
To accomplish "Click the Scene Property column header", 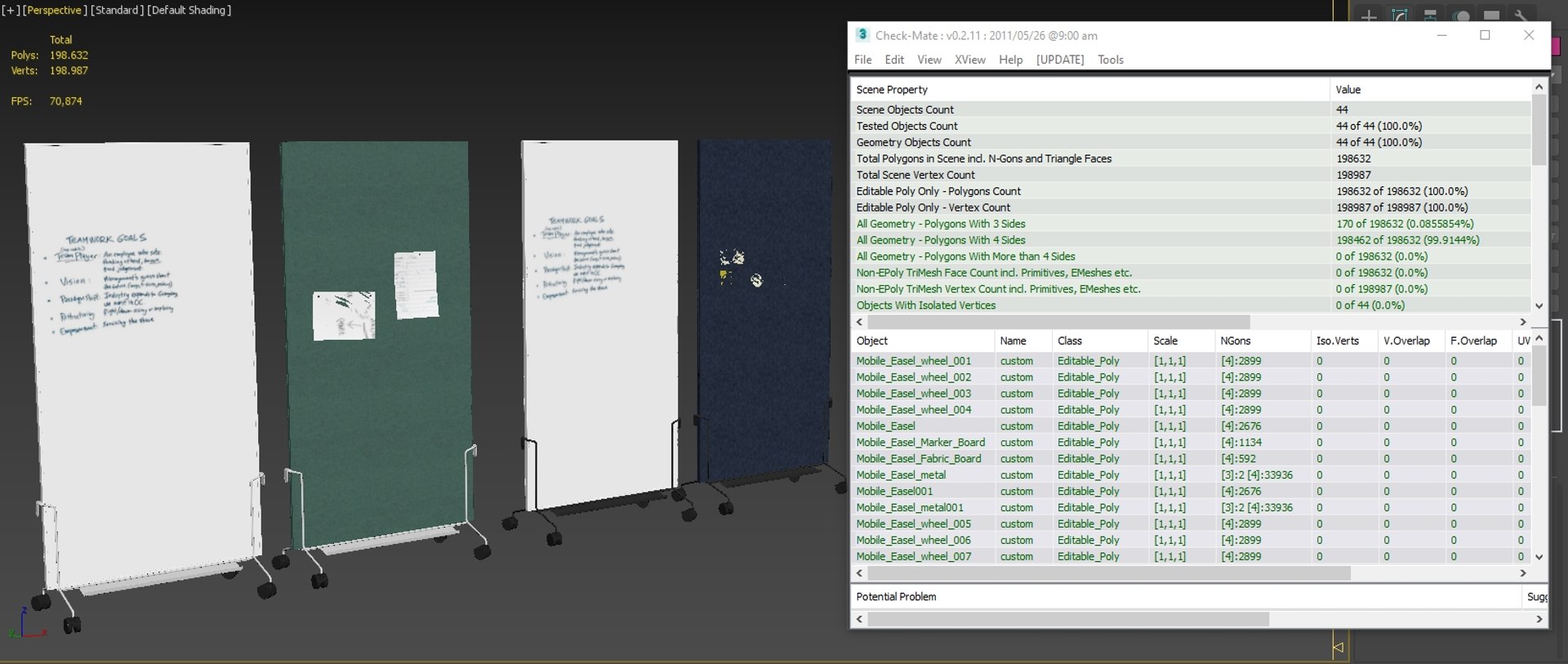I will click(1089, 89).
